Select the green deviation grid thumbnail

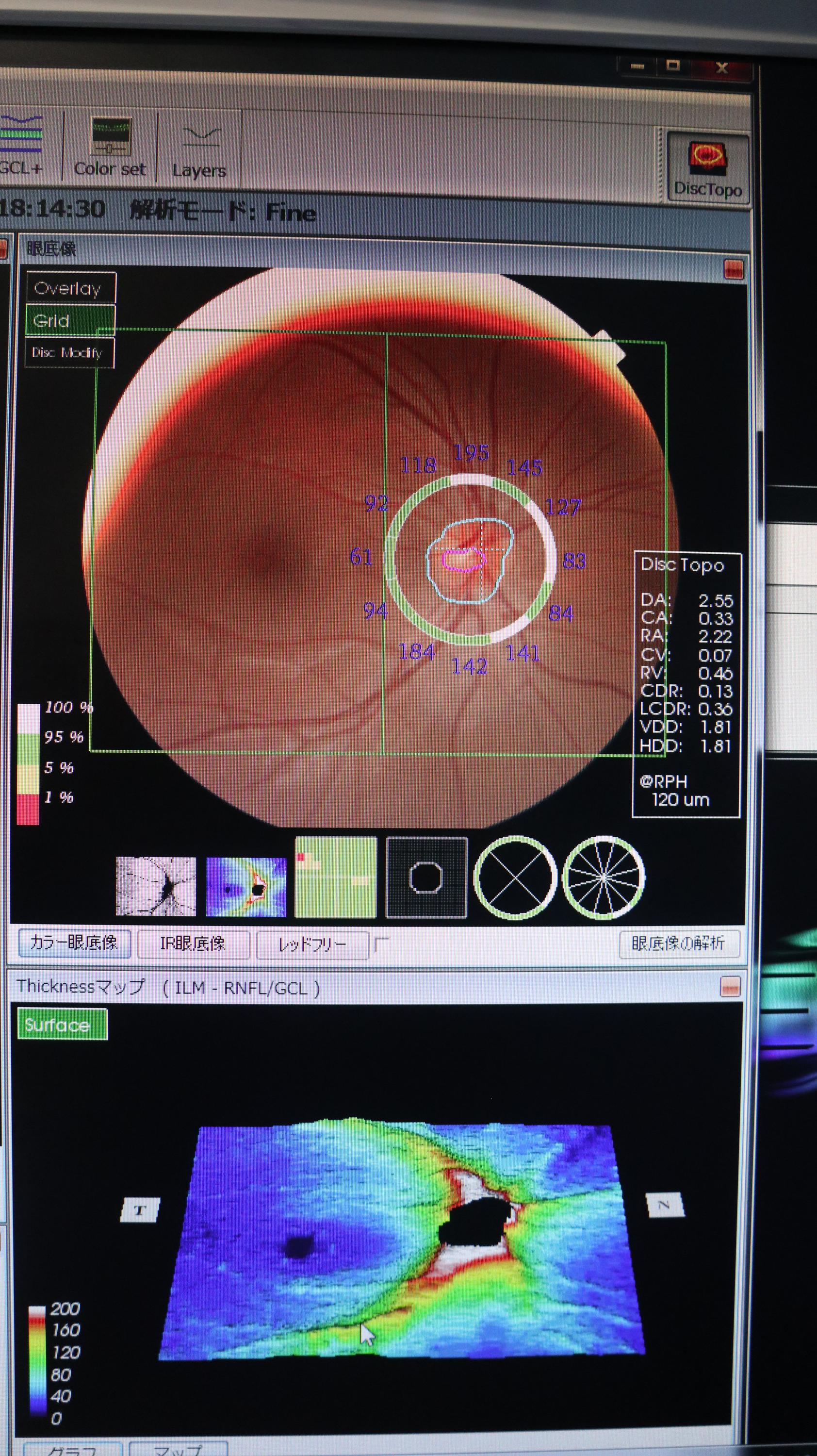[x=336, y=878]
